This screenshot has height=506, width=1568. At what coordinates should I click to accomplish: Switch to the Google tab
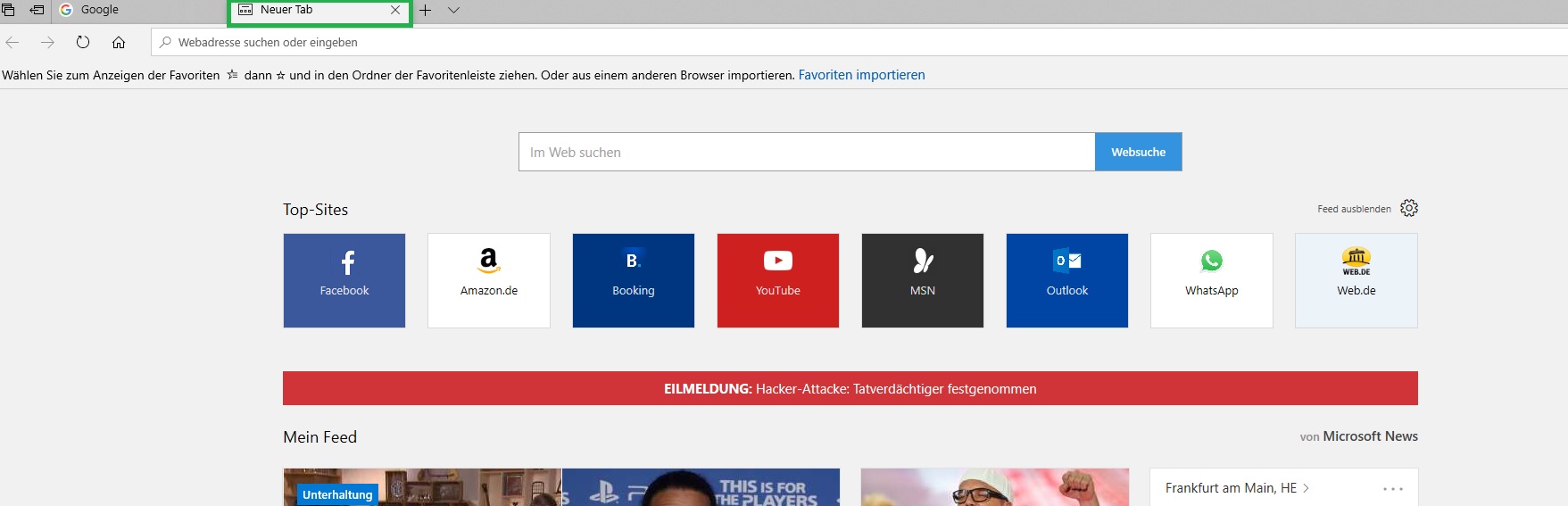pyautogui.click(x=139, y=10)
